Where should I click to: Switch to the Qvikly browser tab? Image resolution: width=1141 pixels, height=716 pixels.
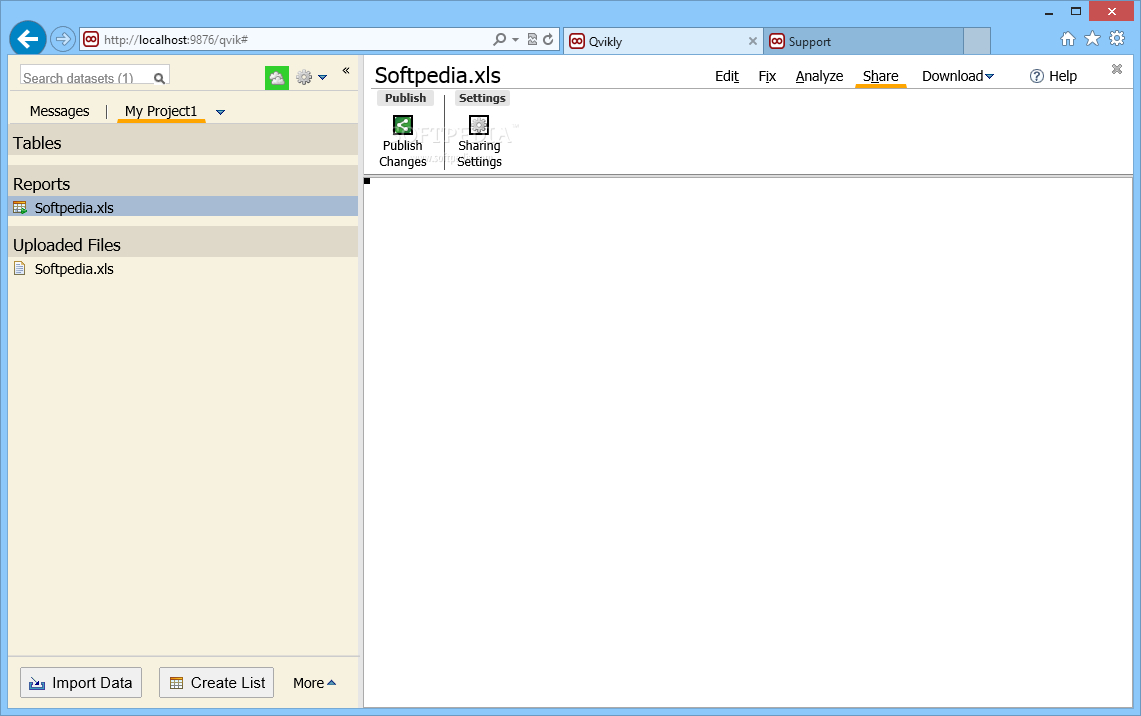point(663,41)
